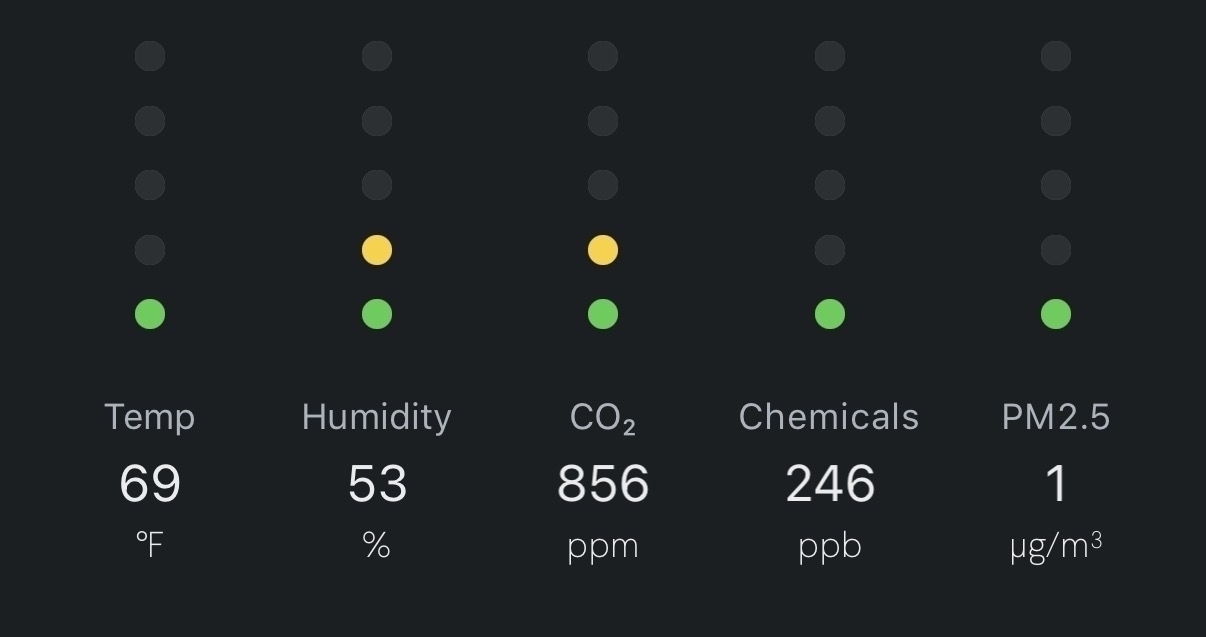Click the topmost gray dot in PM2.5 column

click(x=1056, y=56)
